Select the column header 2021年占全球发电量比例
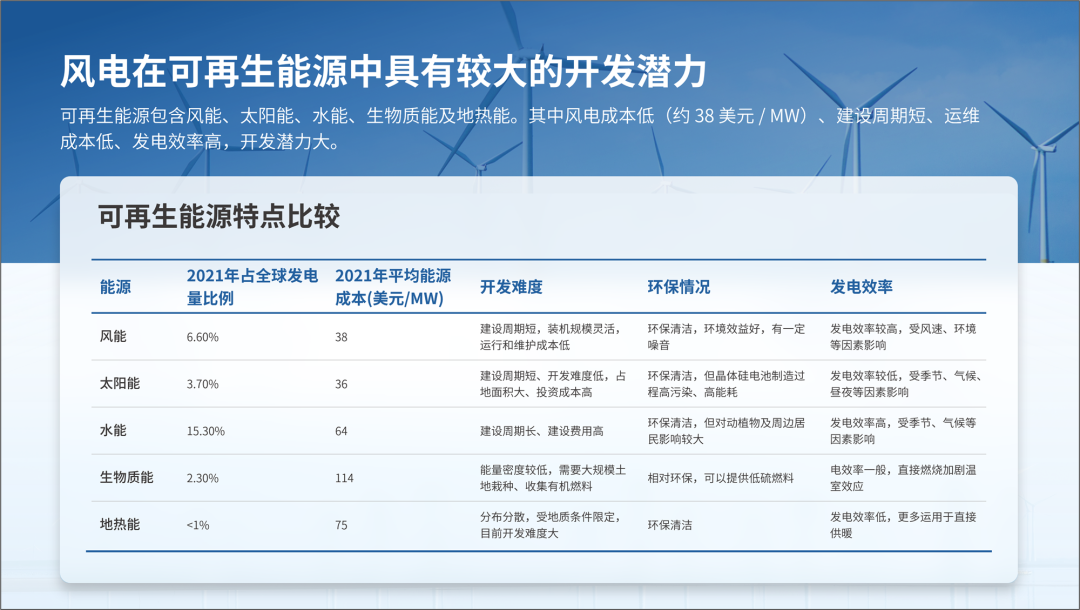Screen dimensions: 1080x610 coord(252,287)
